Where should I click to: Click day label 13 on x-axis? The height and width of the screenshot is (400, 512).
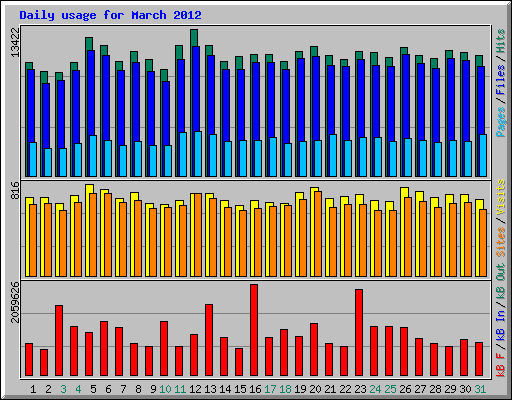coord(210,389)
